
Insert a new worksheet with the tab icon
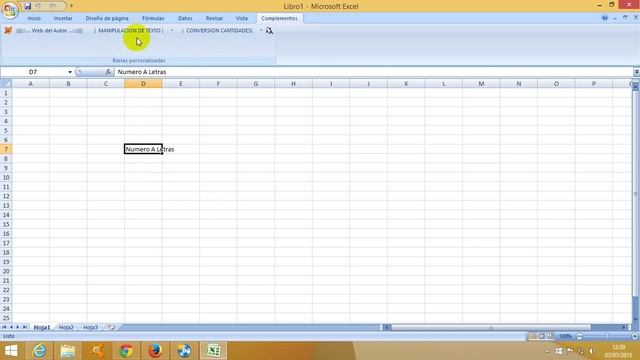[111, 327]
